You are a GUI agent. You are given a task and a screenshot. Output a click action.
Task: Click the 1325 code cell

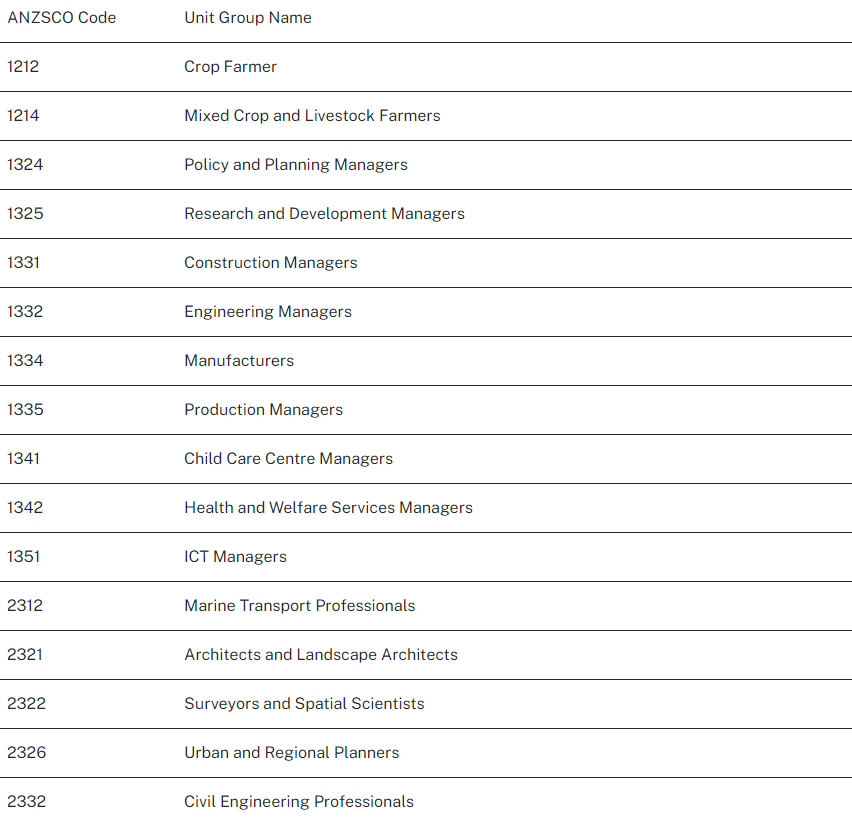click(25, 214)
